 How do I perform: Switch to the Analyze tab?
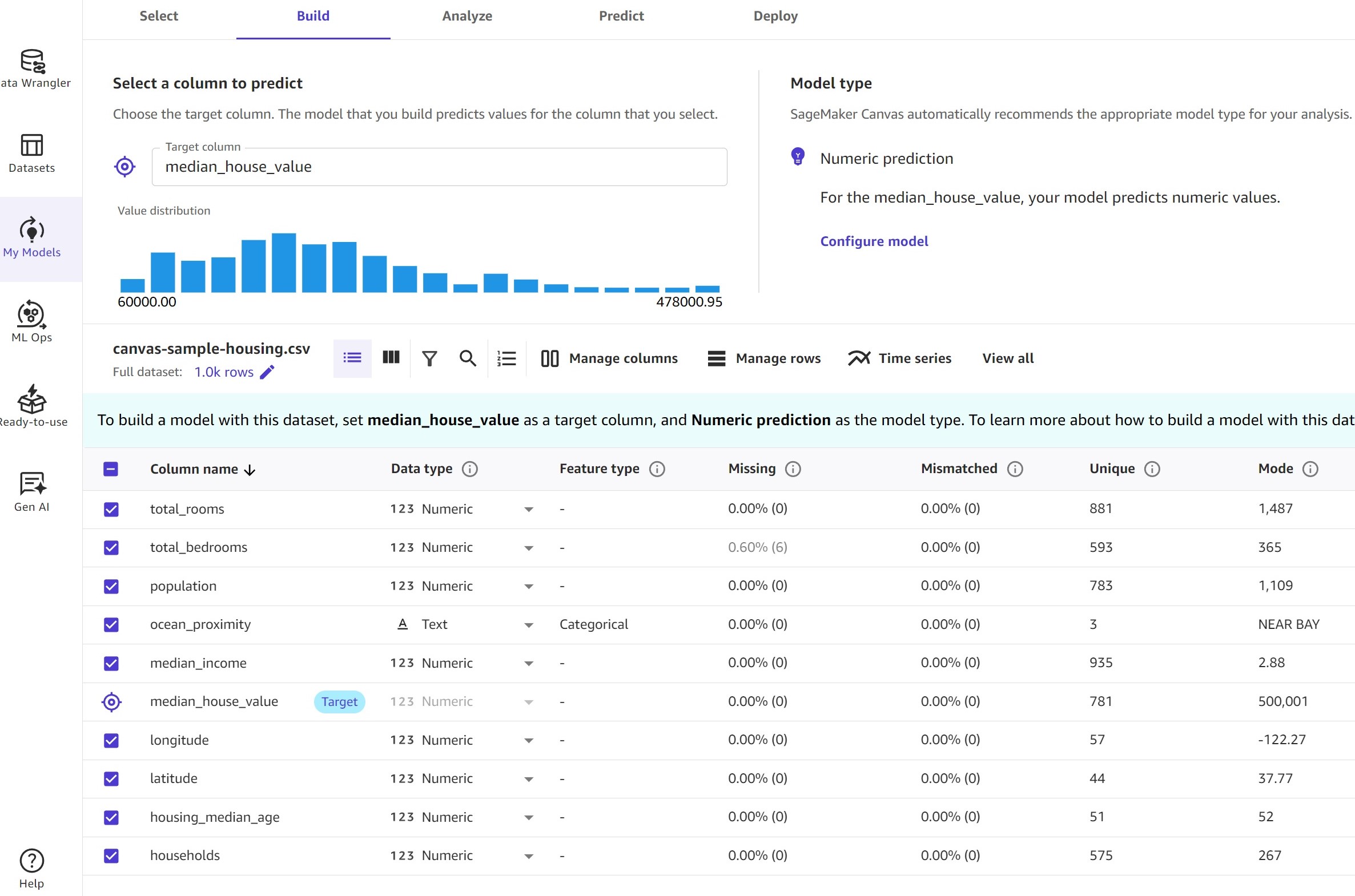click(x=467, y=16)
